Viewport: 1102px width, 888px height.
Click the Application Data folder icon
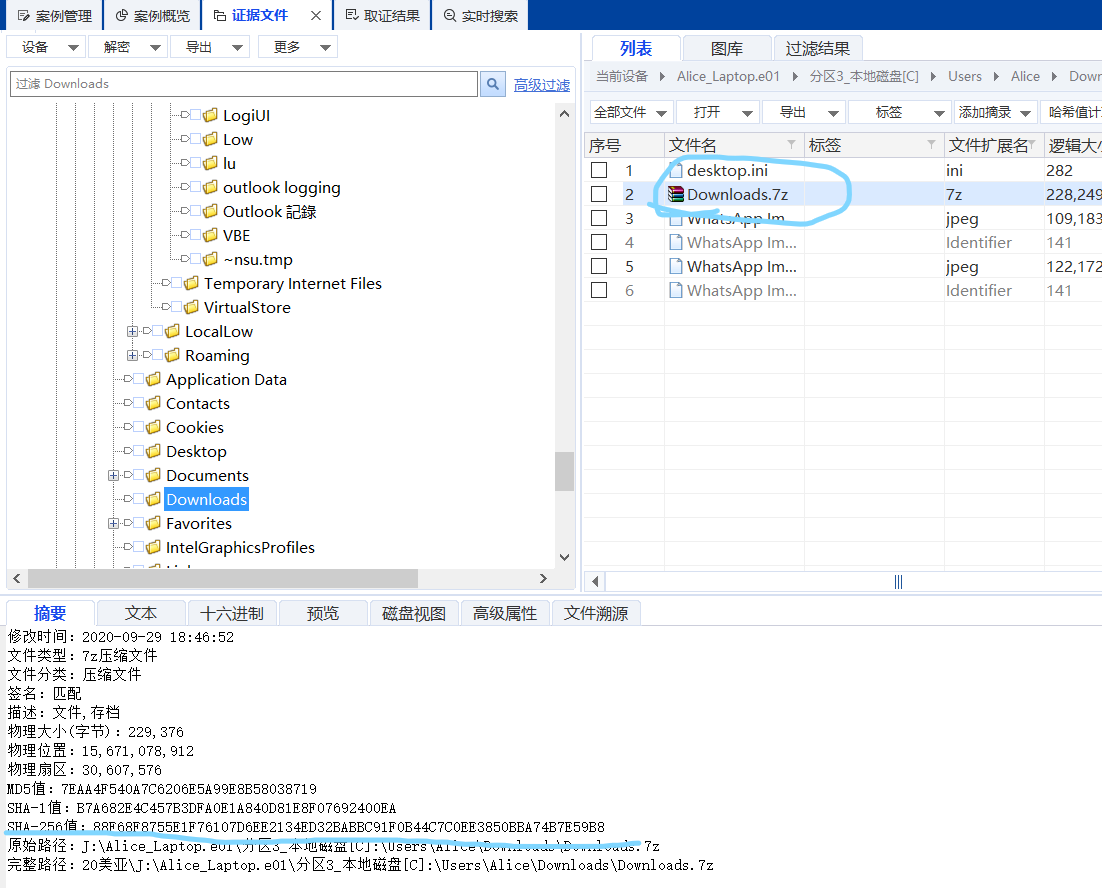(153, 379)
